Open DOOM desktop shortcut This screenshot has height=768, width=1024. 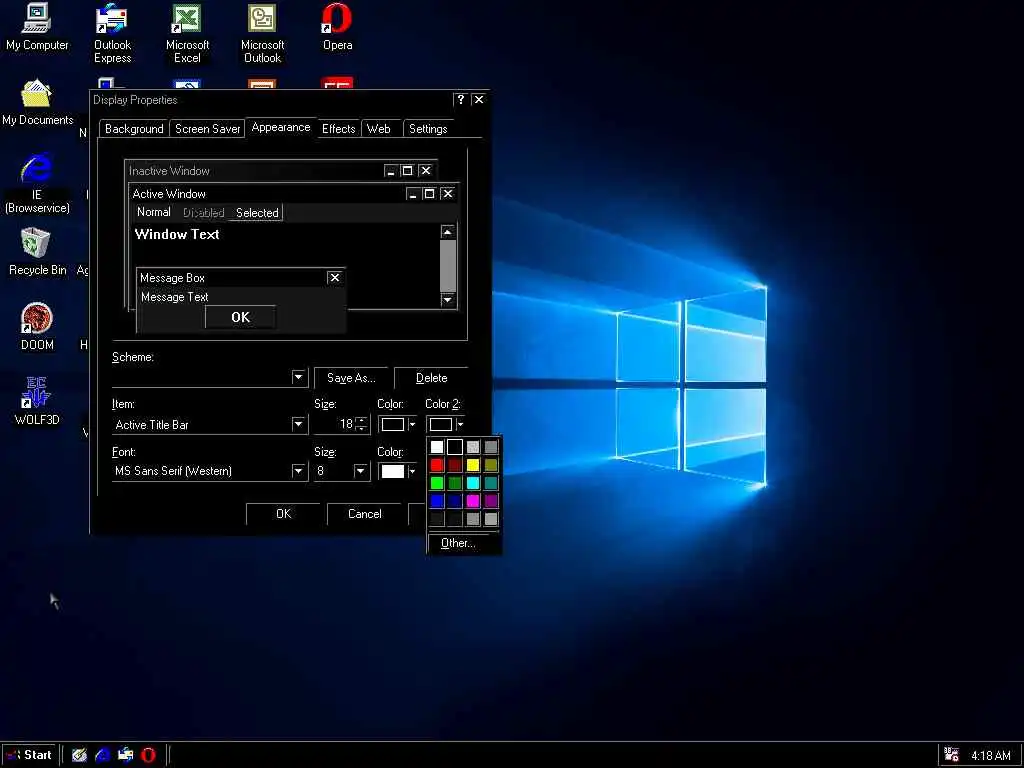point(37,327)
